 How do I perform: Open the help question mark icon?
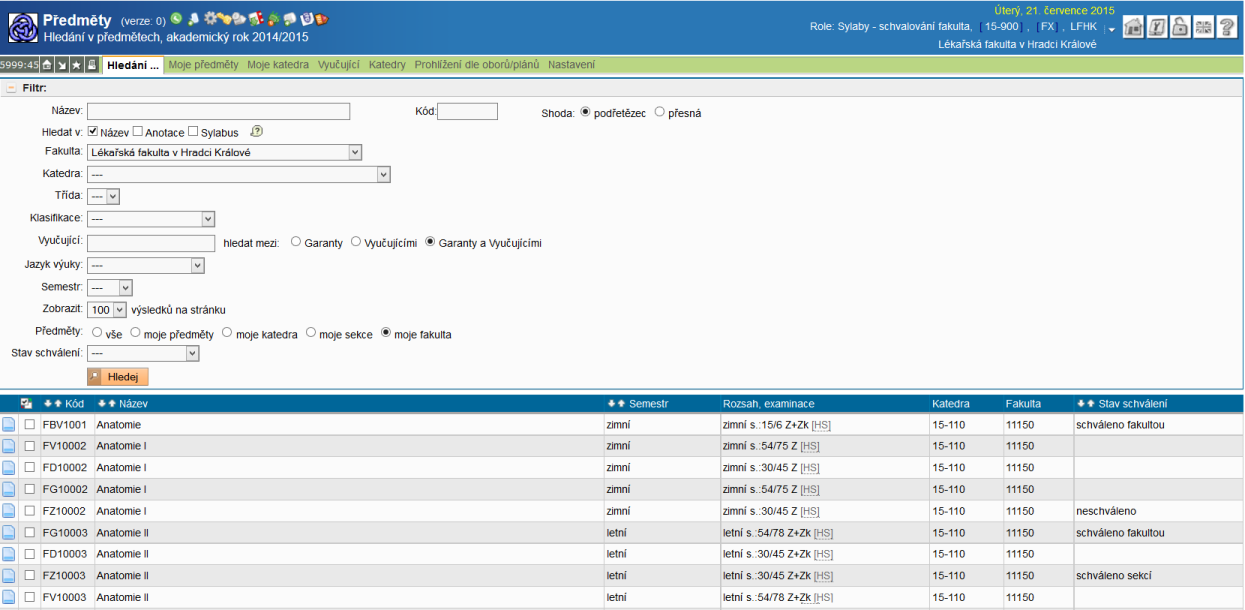tap(1227, 27)
